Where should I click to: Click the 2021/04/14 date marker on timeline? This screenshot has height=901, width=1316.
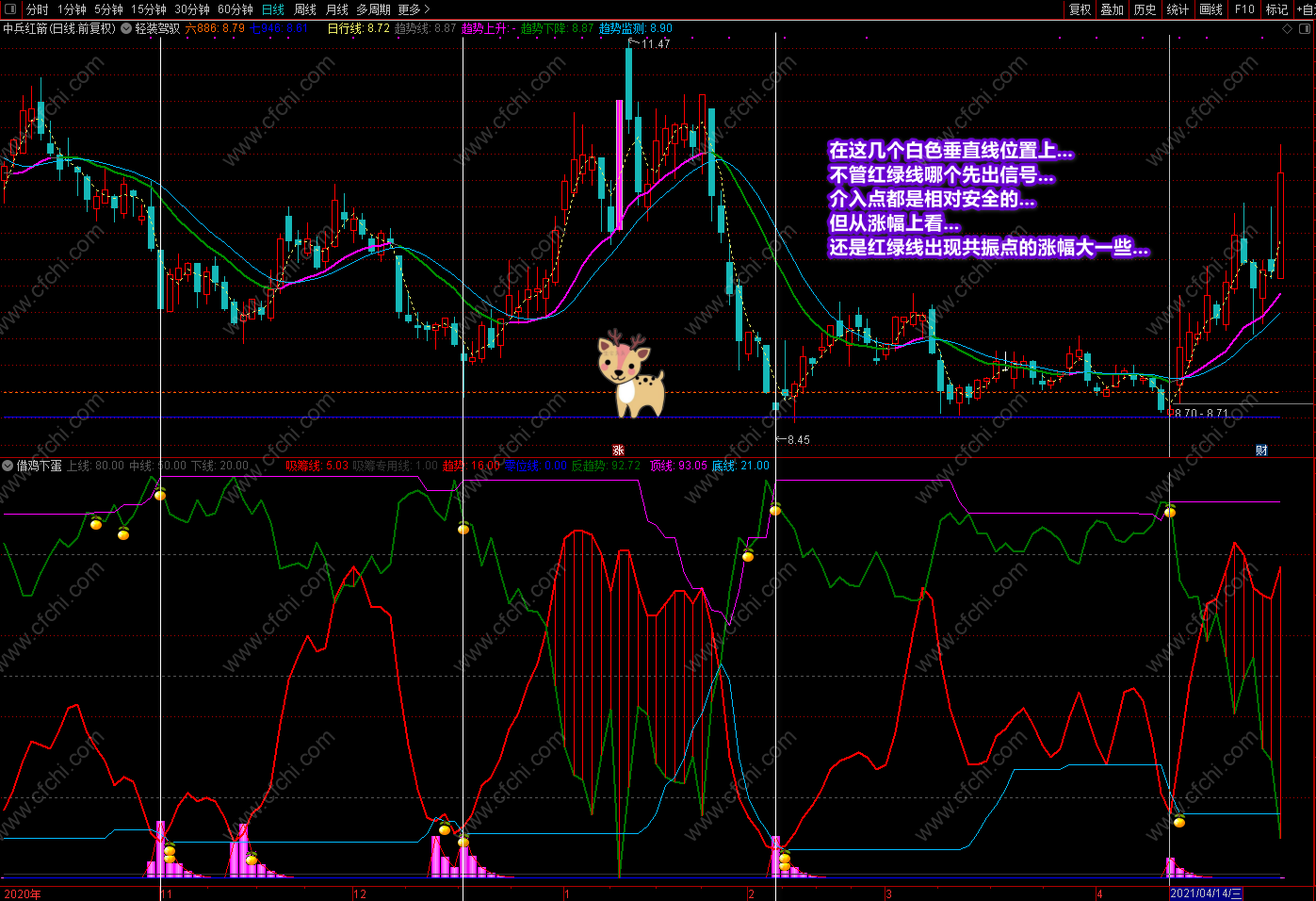pyautogui.click(x=1206, y=893)
